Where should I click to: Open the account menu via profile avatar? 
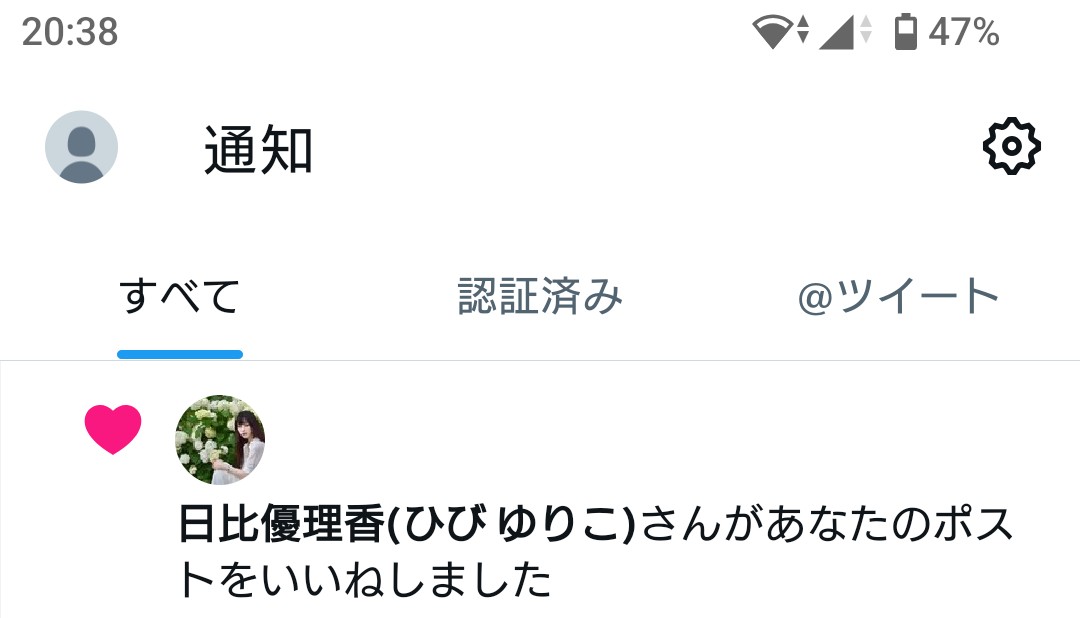pos(81,147)
